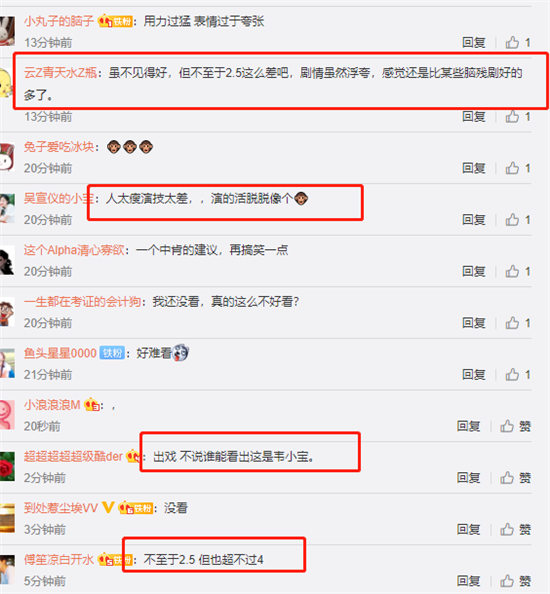The image size is (550, 594).
Task: Thumbs-up 一生都在考证的会计狗's comment
Action: (x=517, y=323)
